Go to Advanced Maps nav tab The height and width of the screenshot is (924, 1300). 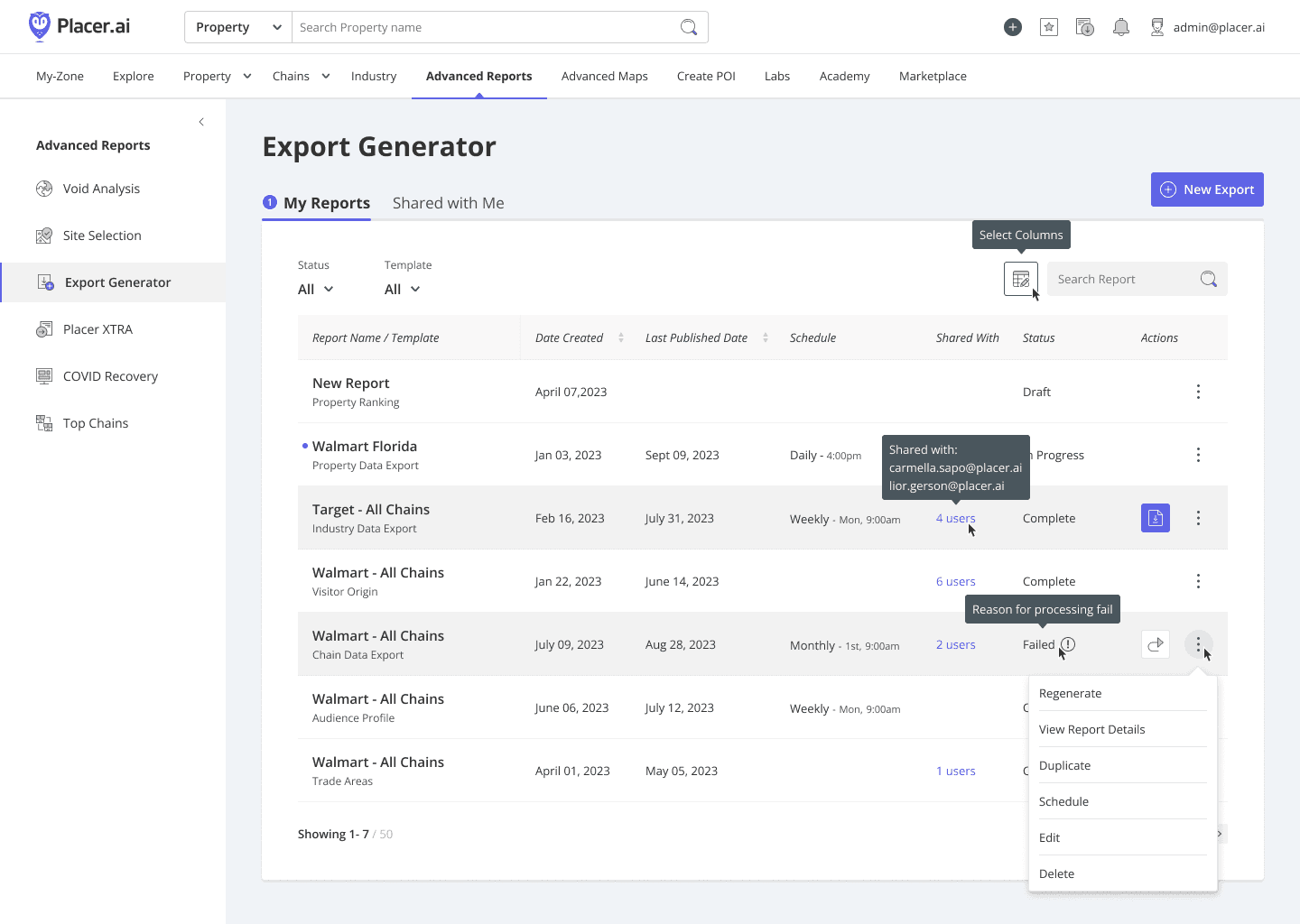[605, 76]
